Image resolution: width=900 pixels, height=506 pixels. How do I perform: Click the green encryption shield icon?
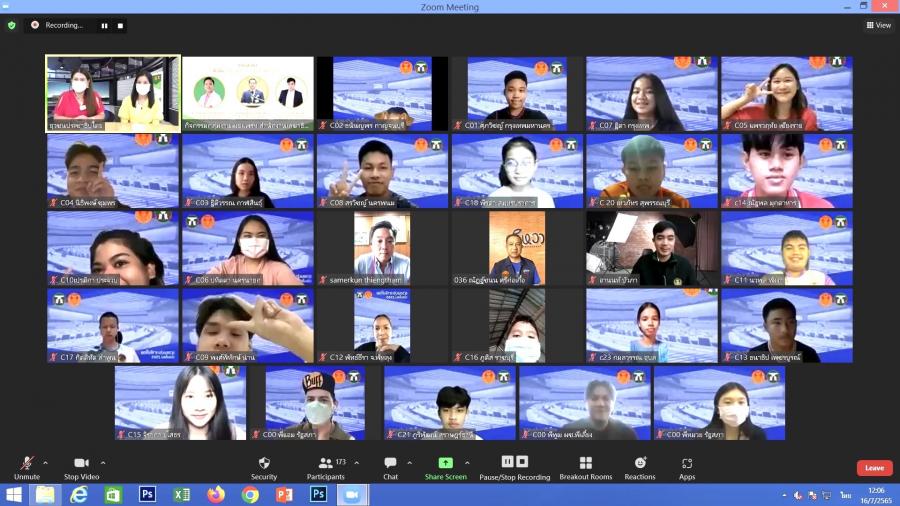(12, 25)
